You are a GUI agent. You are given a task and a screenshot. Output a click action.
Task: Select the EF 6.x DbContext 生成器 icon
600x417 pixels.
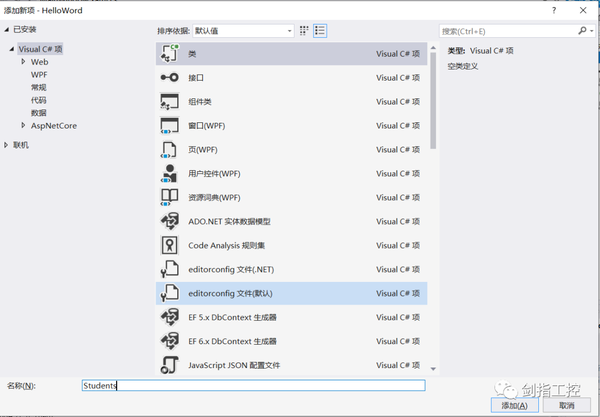(x=170, y=341)
